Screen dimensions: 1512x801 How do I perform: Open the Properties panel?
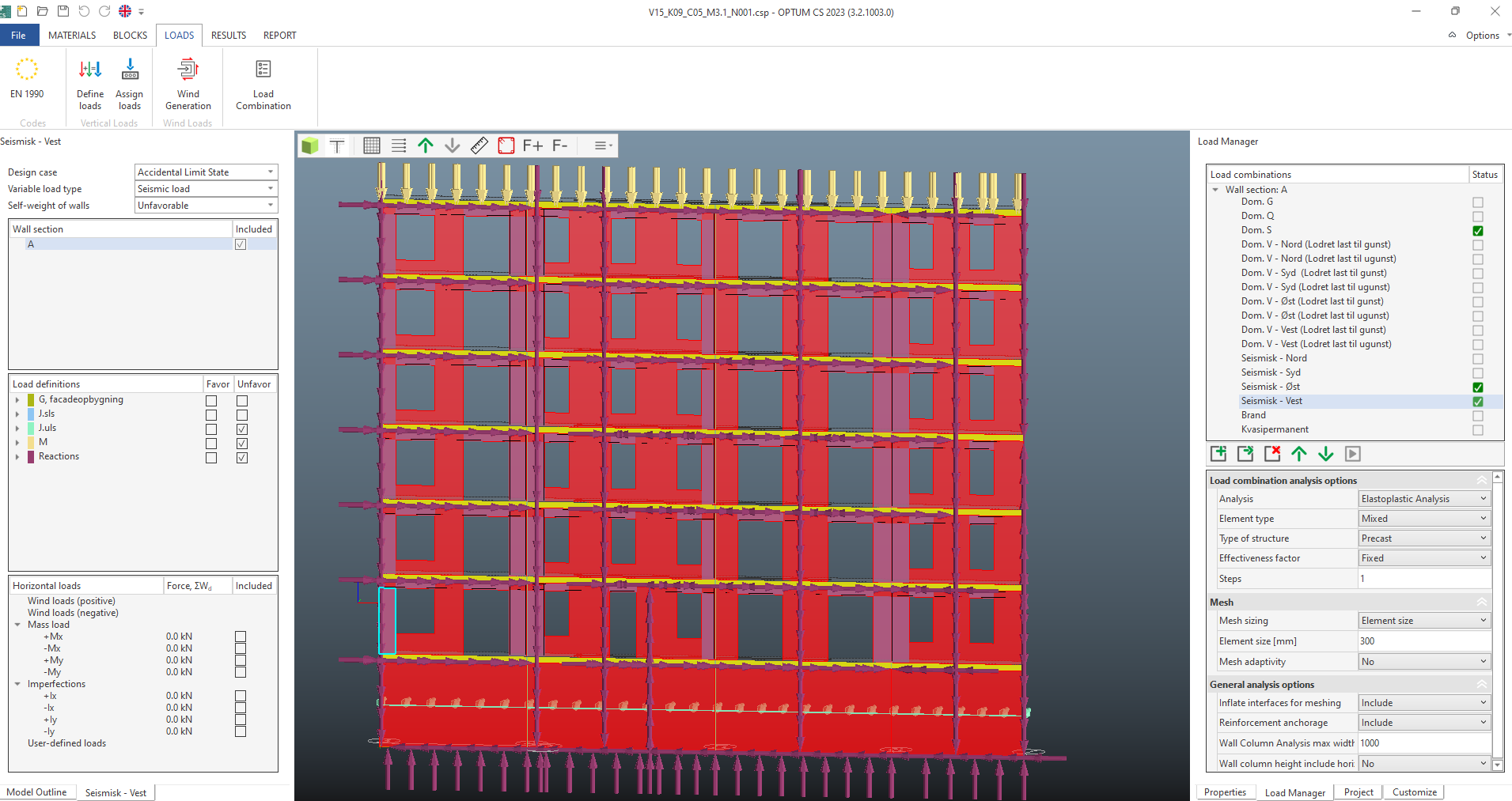coord(1225,792)
